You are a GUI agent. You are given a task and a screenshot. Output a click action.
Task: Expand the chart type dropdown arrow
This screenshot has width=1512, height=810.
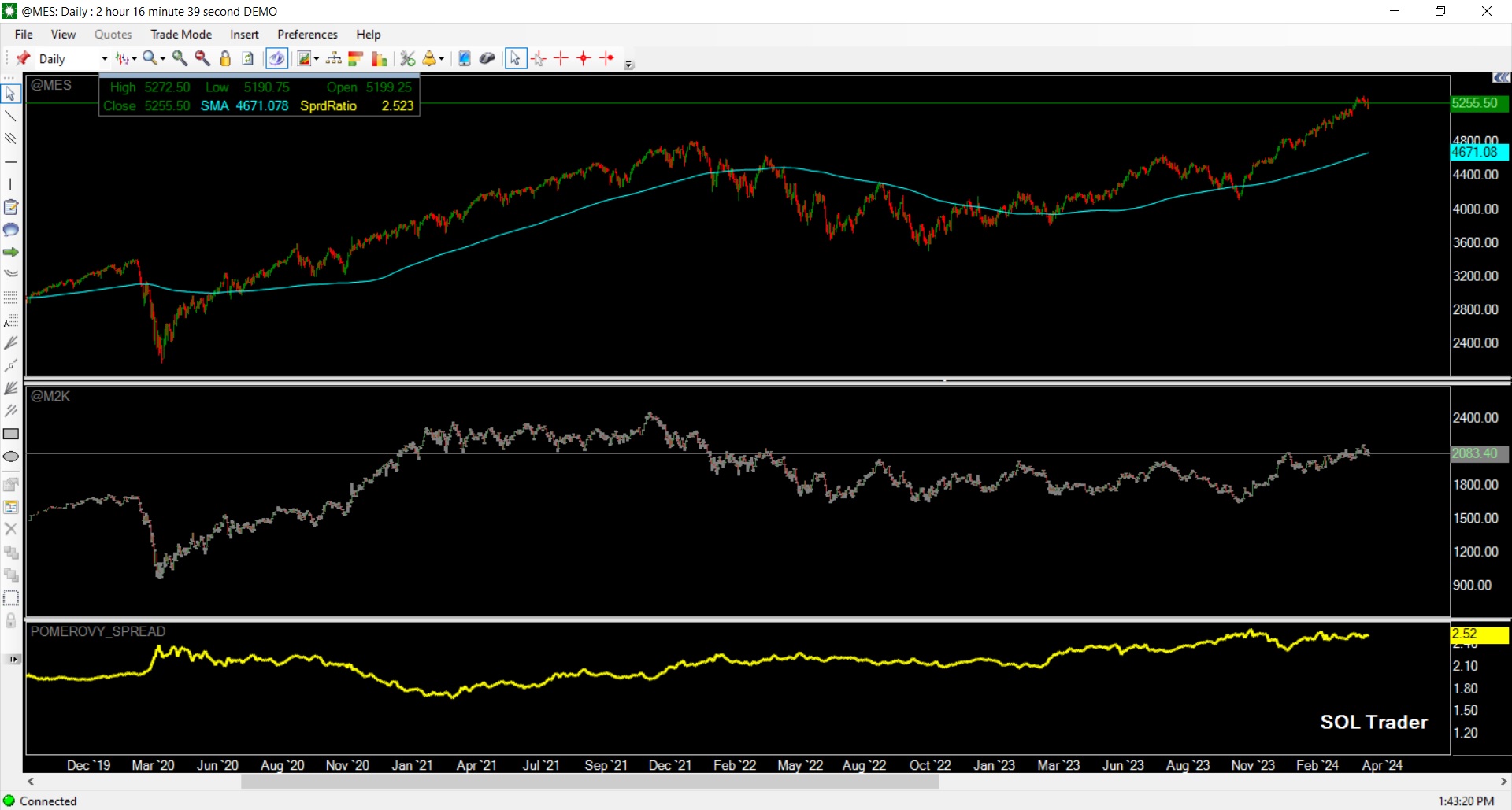pos(135,58)
